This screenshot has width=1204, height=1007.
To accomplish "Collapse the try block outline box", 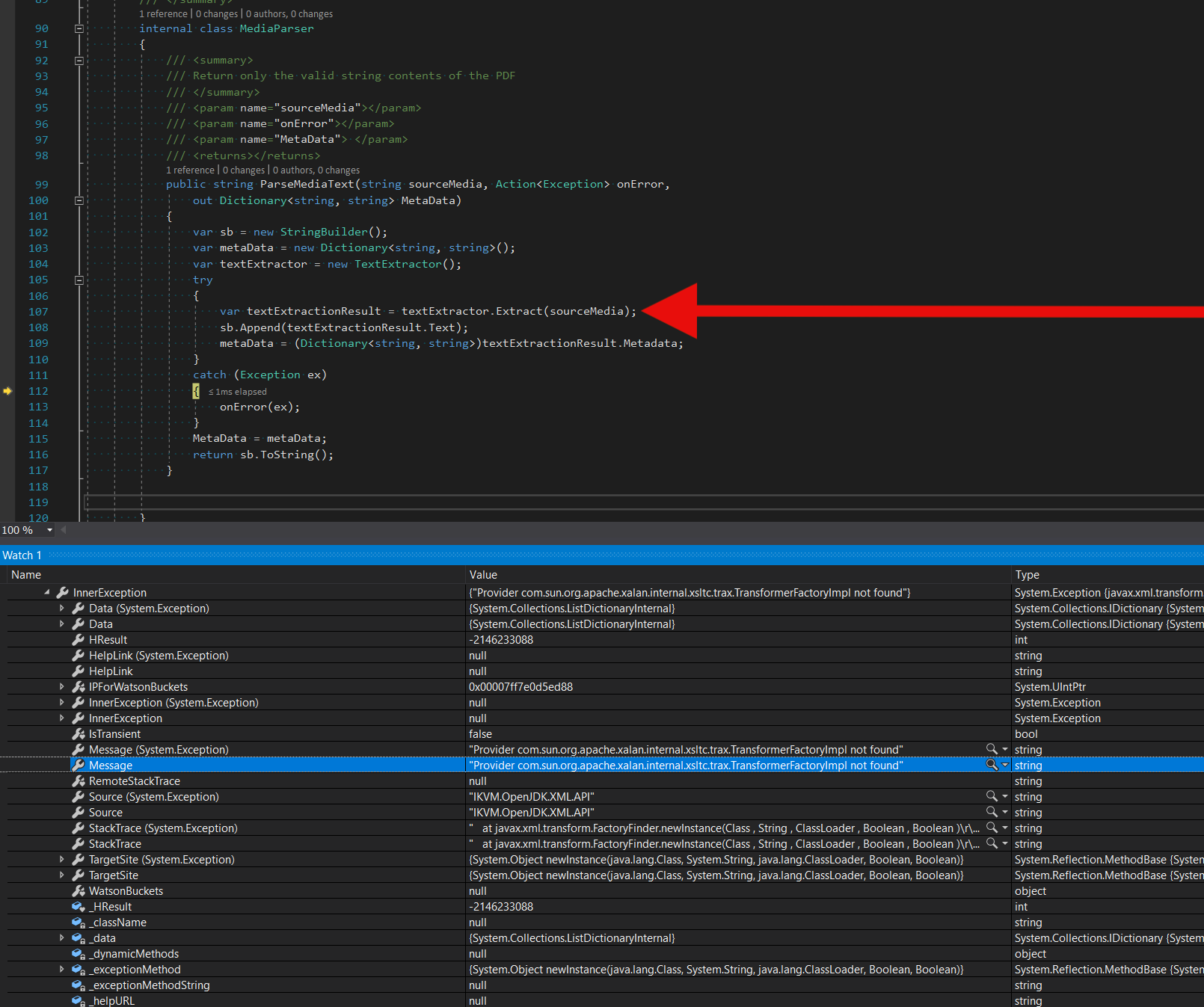I will [79, 280].
